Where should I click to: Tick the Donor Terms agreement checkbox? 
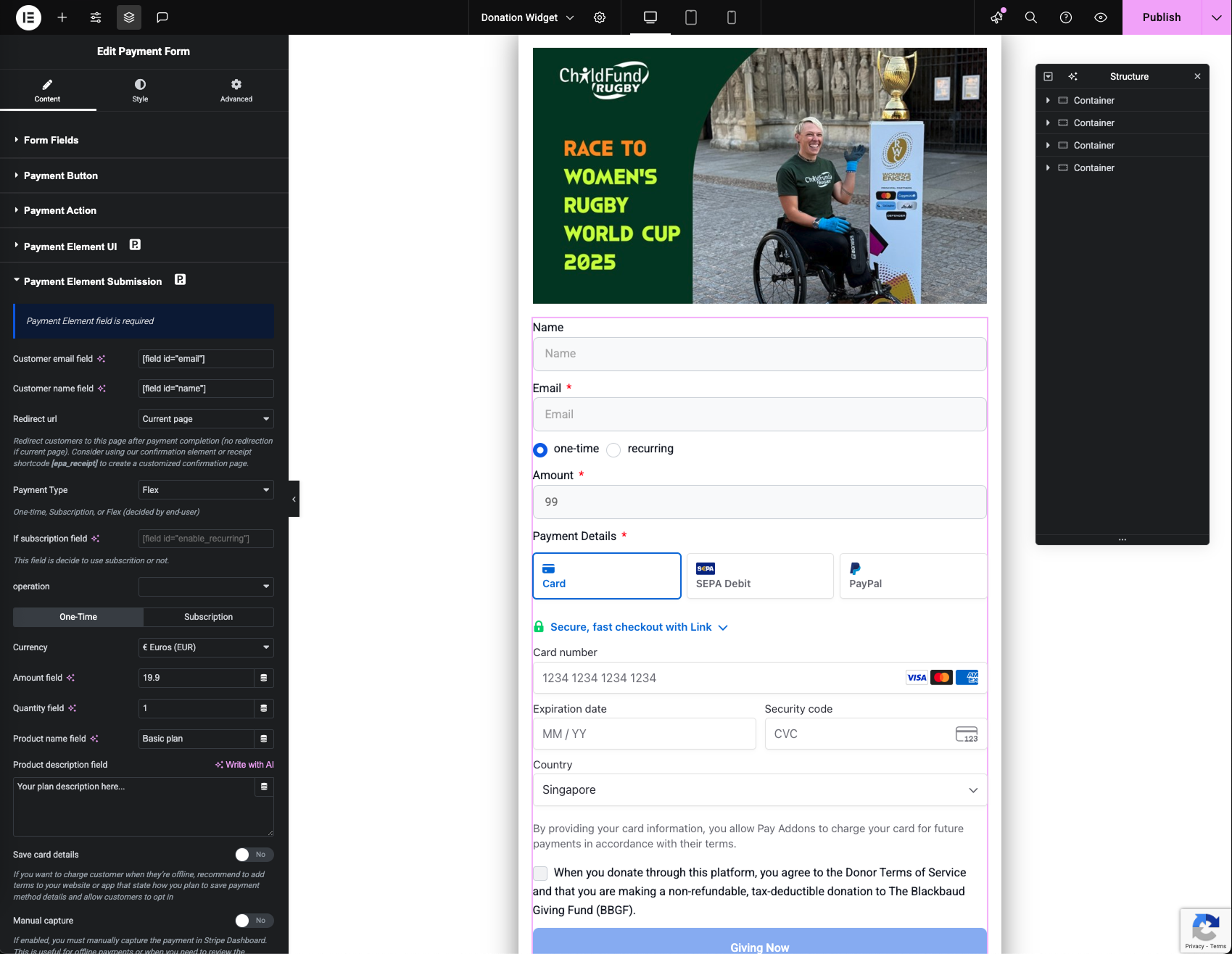[540, 873]
